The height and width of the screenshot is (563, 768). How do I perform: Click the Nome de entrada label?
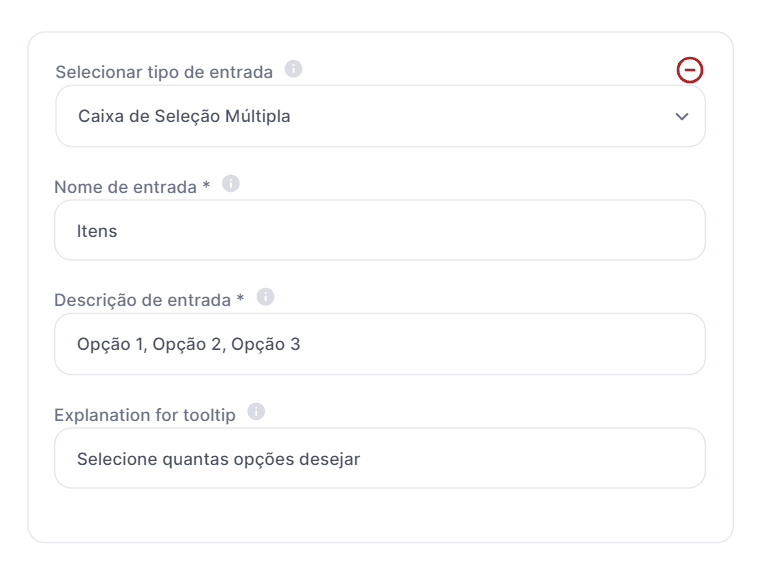point(125,187)
